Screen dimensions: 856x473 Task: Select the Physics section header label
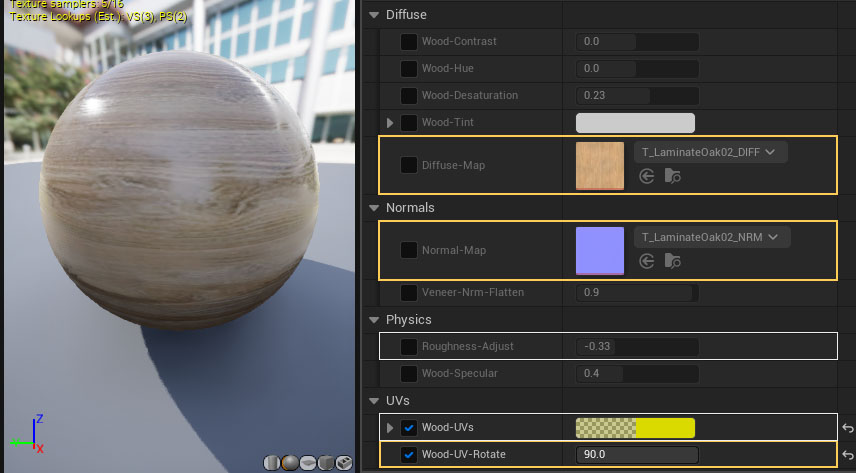click(x=408, y=320)
